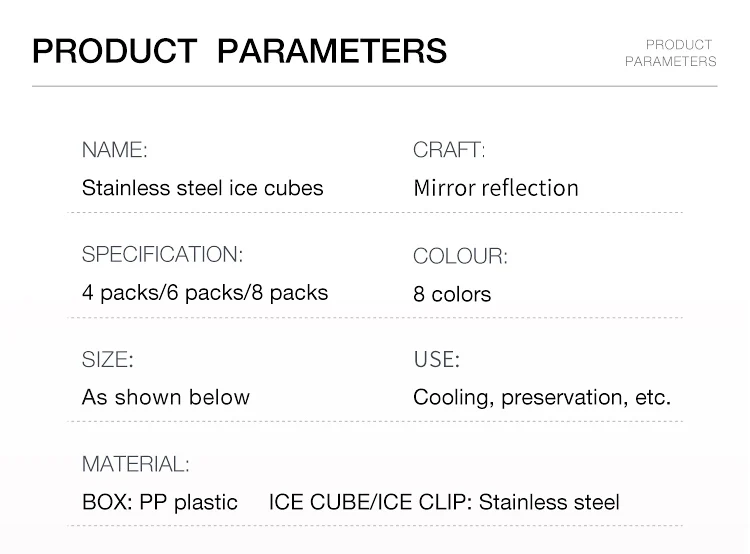The image size is (750, 554).
Task: Select the NAME: label
Action: click(115, 150)
